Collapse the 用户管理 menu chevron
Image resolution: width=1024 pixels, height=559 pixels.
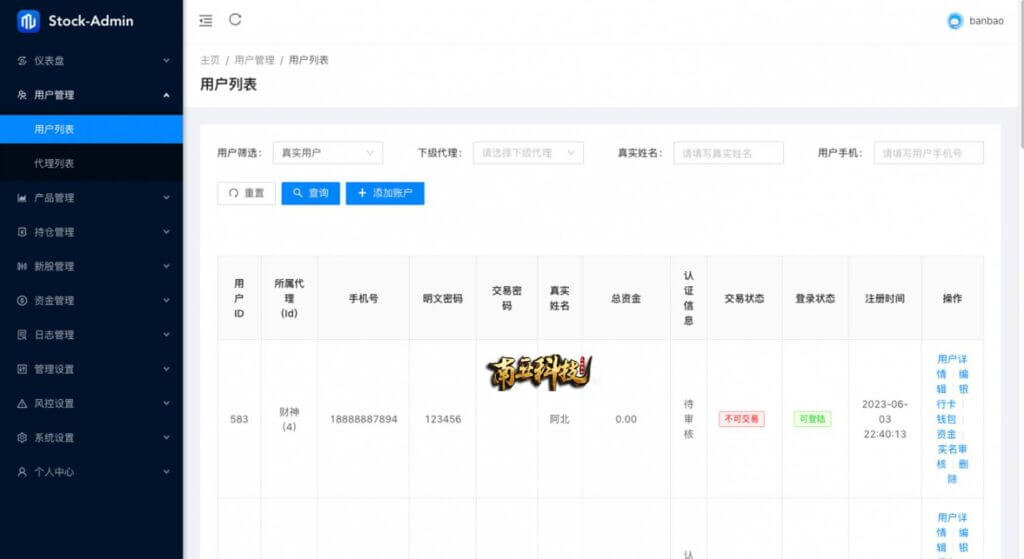coord(167,95)
